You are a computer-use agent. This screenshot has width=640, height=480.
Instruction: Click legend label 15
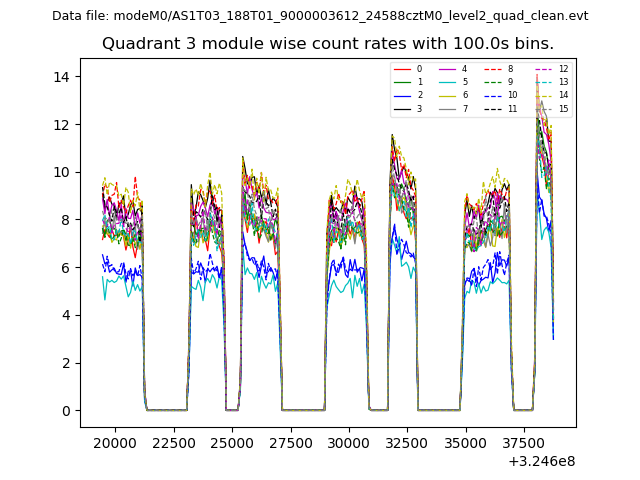click(563, 109)
